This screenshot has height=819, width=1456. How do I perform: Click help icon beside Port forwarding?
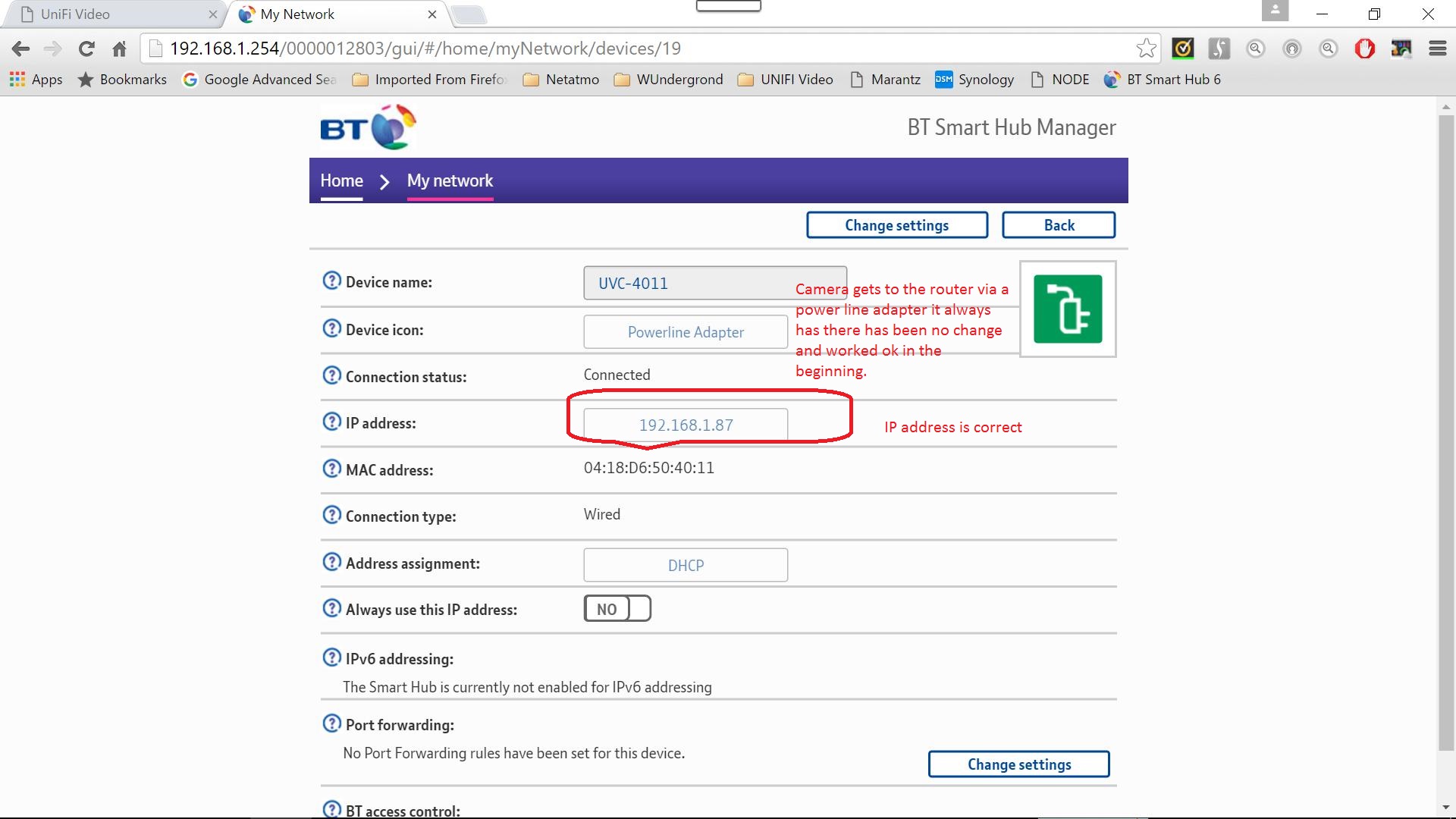pos(331,723)
